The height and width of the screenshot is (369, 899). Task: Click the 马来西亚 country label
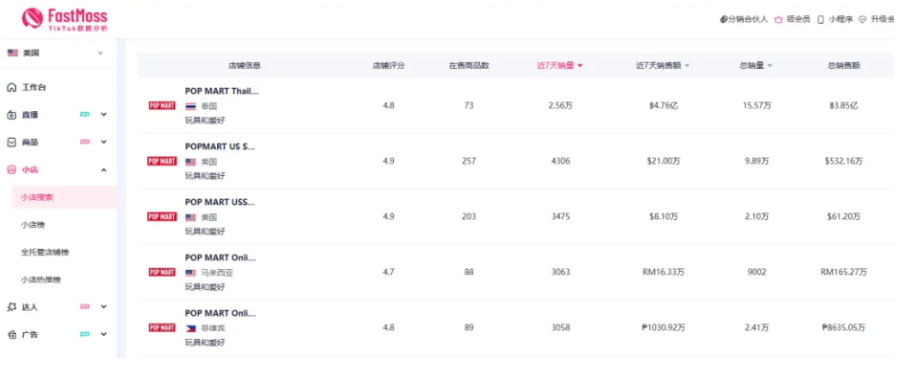pos(217,273)
